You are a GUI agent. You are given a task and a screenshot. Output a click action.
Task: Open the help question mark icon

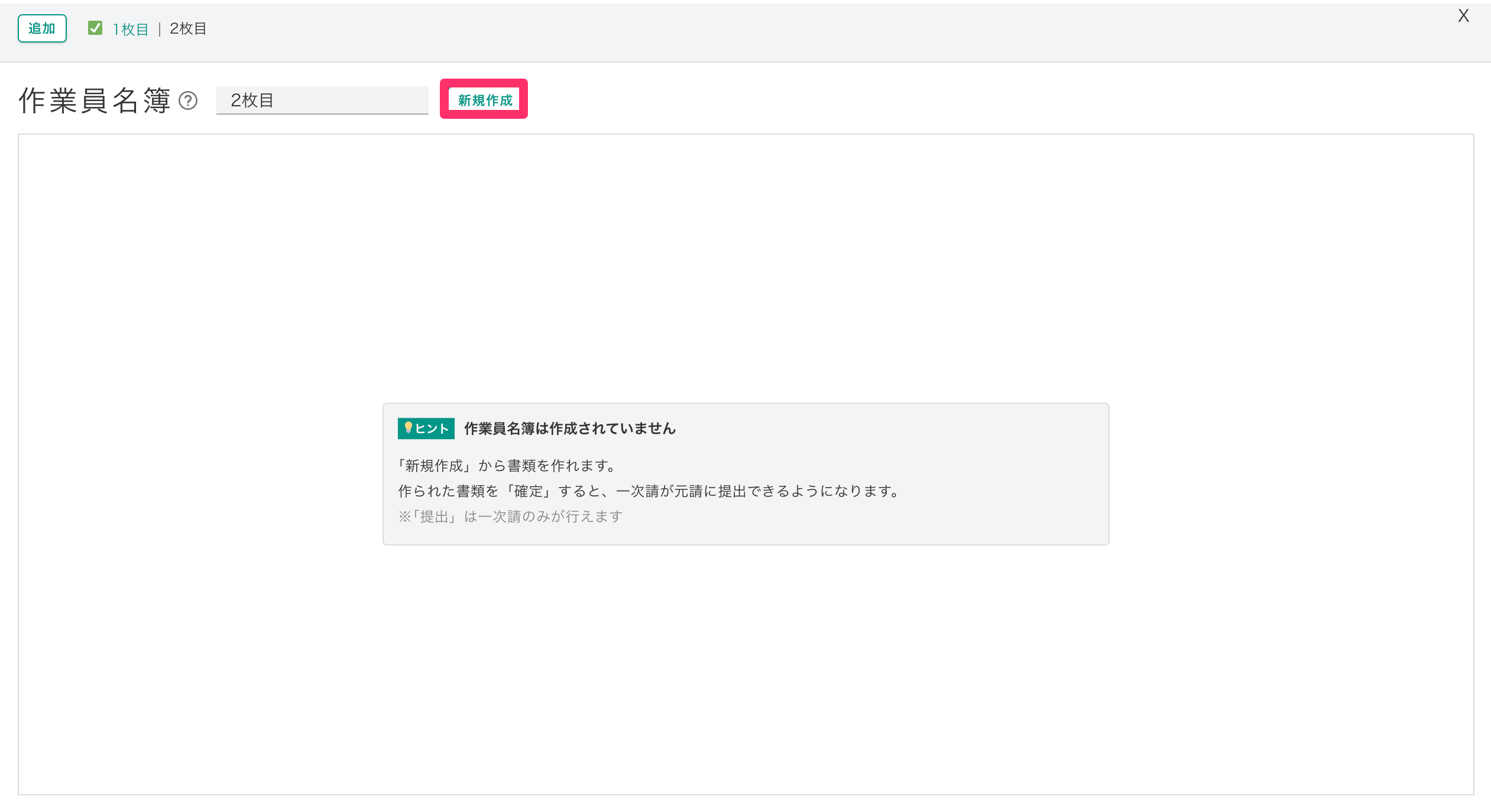tap(188, 100)
